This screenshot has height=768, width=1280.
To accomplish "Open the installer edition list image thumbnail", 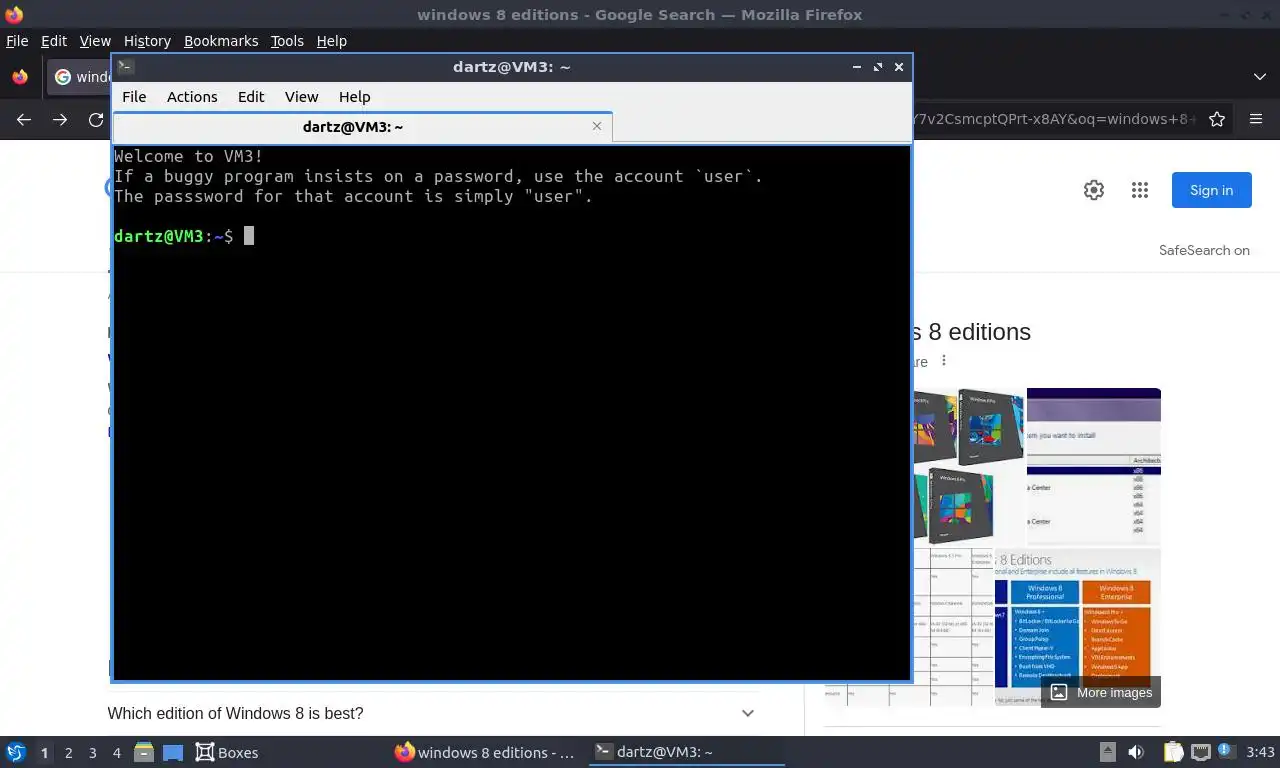I will pyautogui.click(x=1094, y=466).
